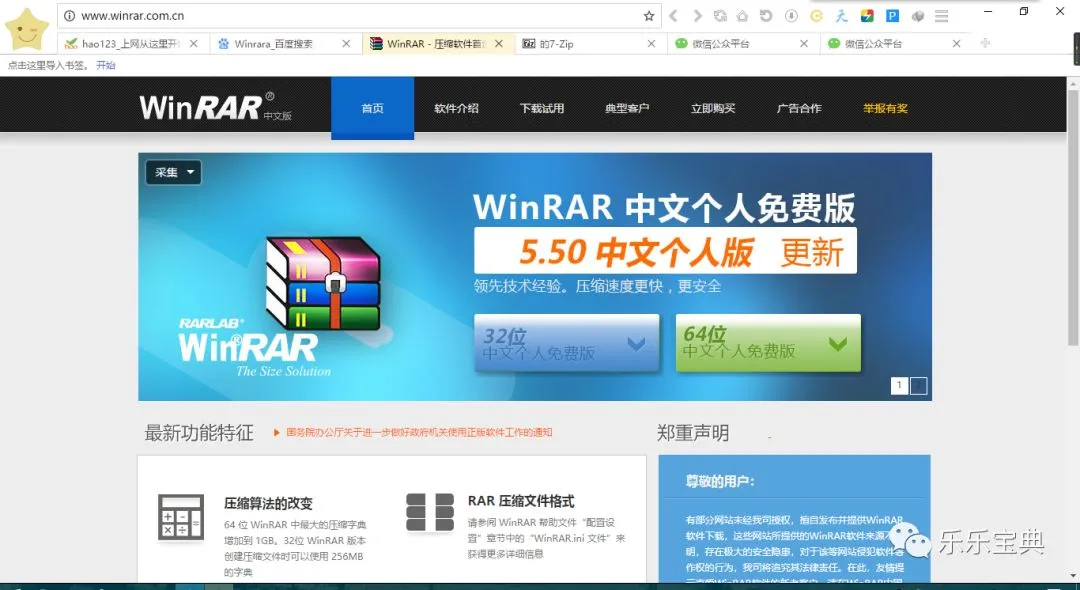1080x590 pixels.
Task: Open the 典型客户 navigation item
Action: point(627,108)
